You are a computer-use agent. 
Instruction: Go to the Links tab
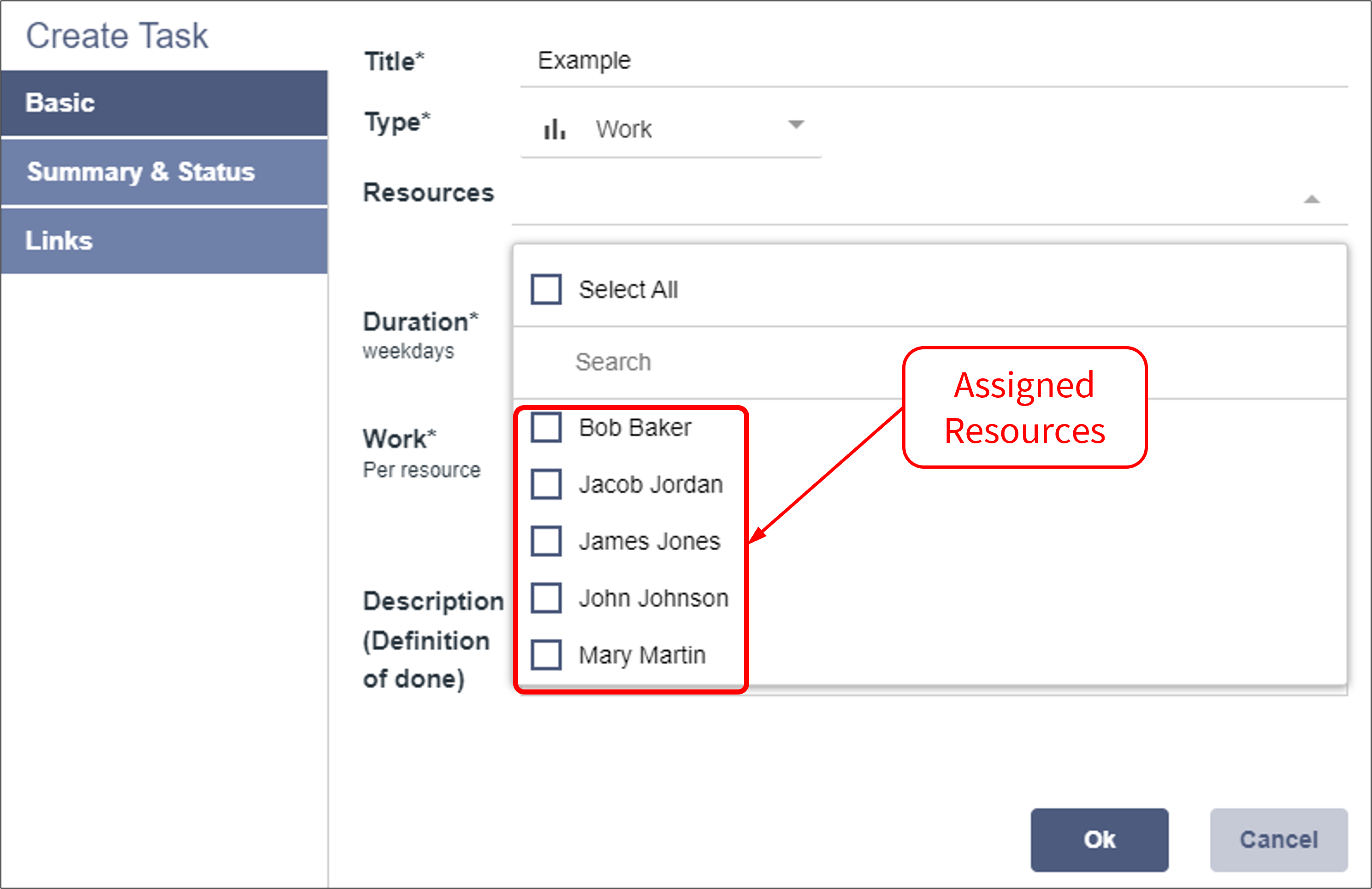pyautogui.click(x=164, y=241)
